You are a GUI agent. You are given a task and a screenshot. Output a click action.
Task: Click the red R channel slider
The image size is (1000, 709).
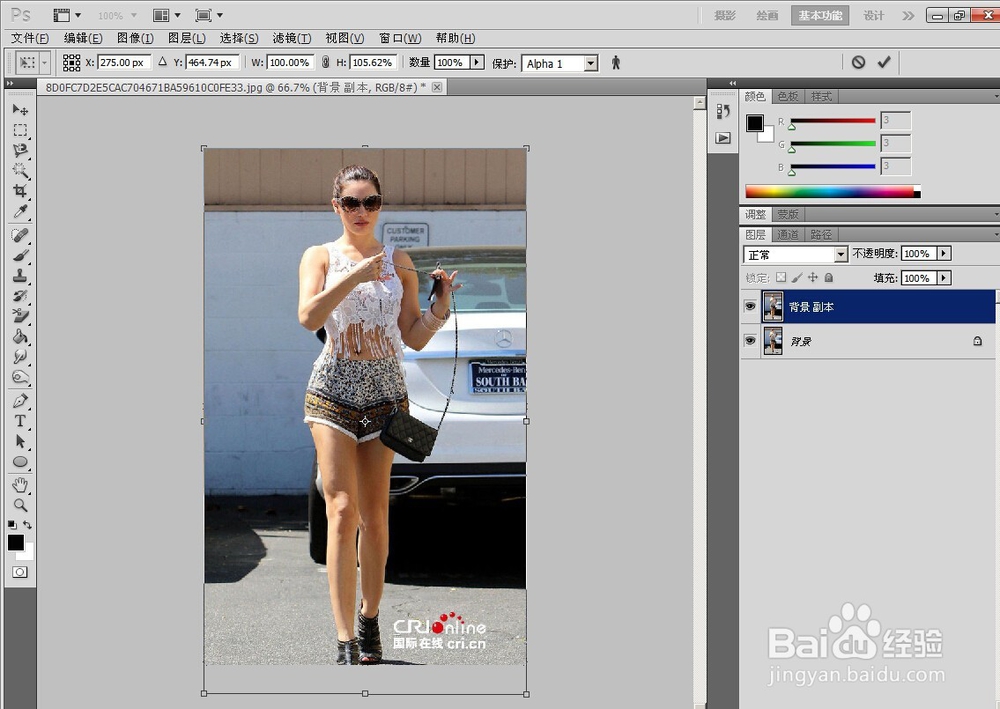point(832,121)
